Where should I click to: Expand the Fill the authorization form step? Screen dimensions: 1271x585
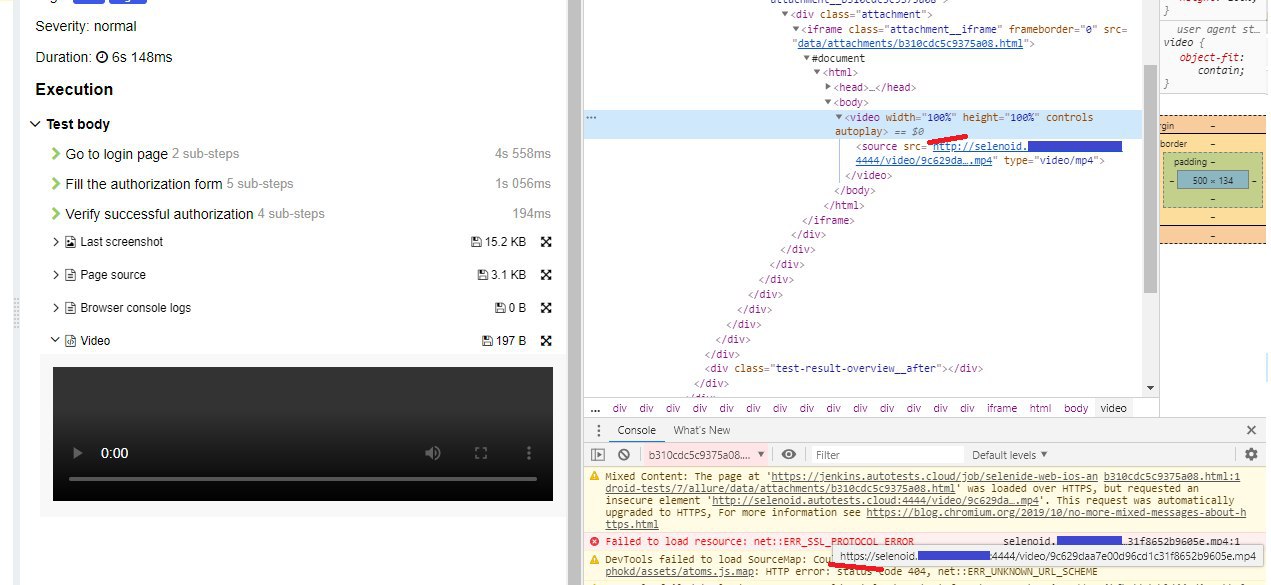pos(56,184)
